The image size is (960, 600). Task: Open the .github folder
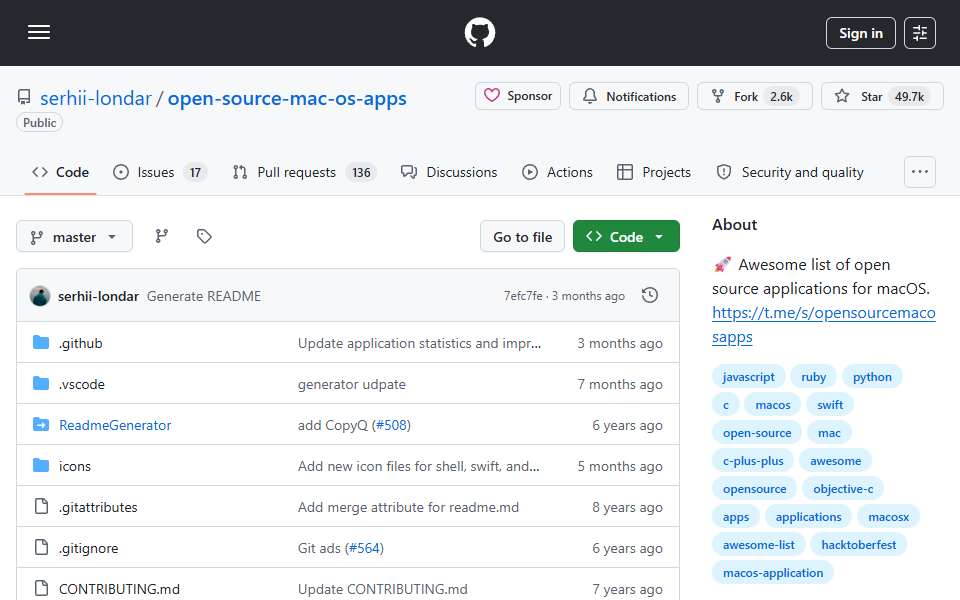point(80,343)
